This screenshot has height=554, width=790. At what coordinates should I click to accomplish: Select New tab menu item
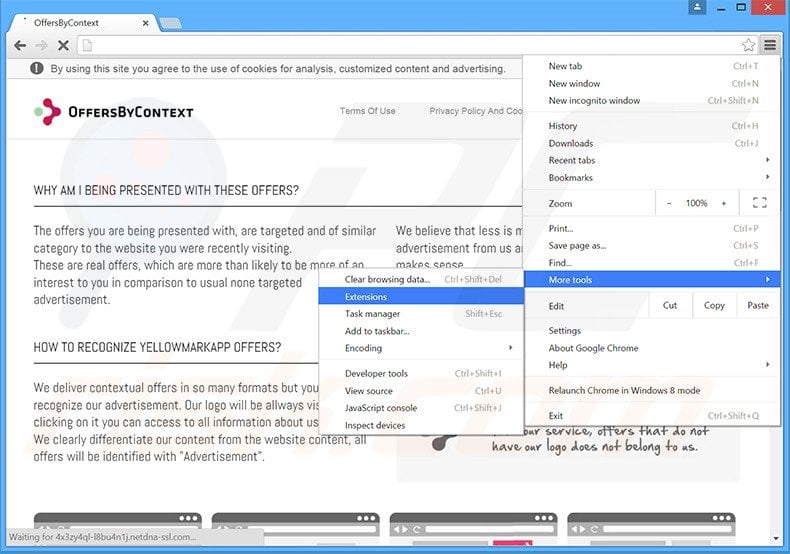pos(652,66)
